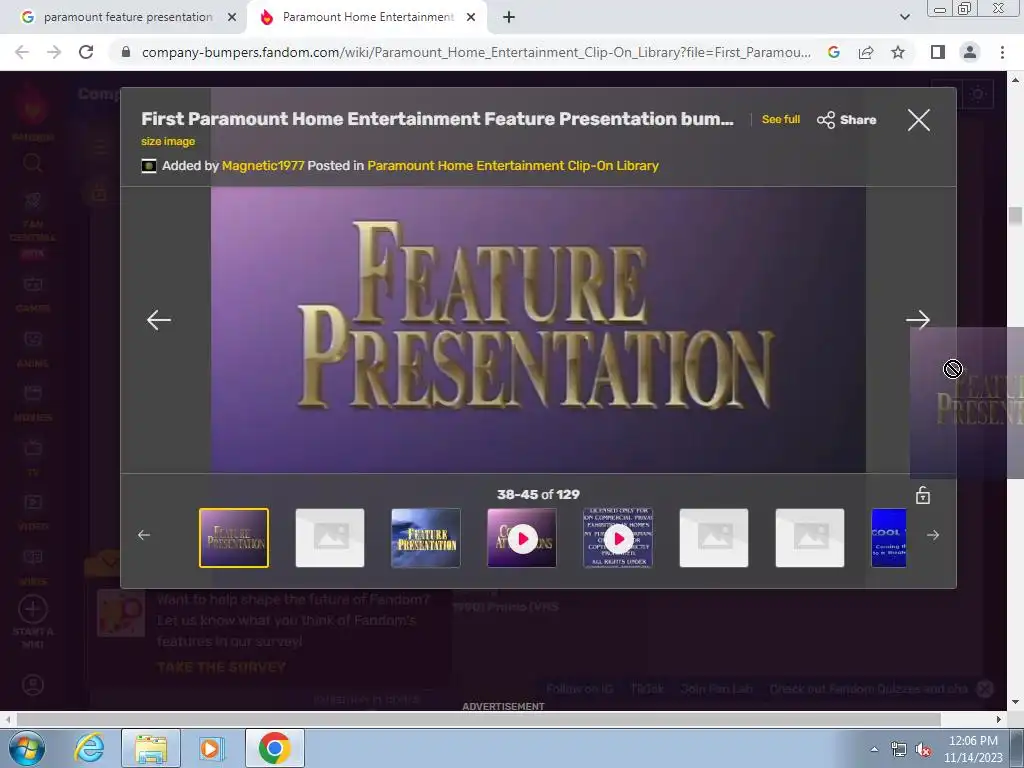Go to the previous image with the large left arrow
1024x768 pixels.
[159, 320]
